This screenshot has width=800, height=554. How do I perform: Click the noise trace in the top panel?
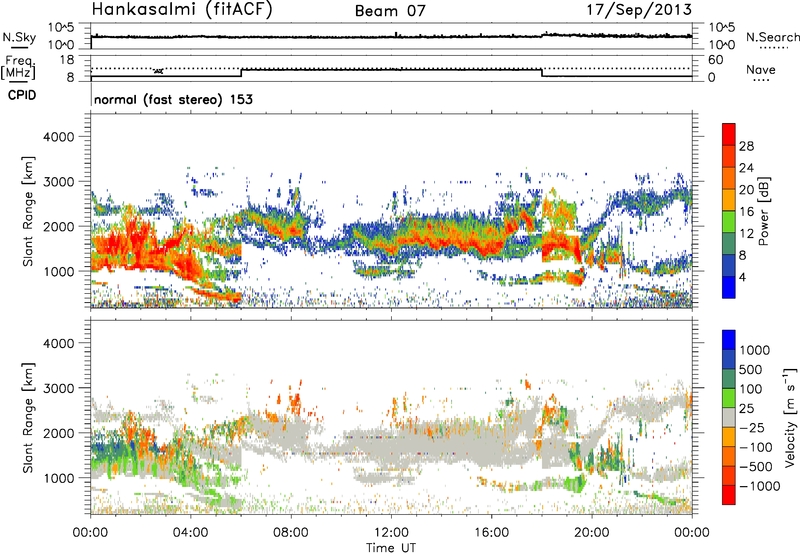coord(391,36)
